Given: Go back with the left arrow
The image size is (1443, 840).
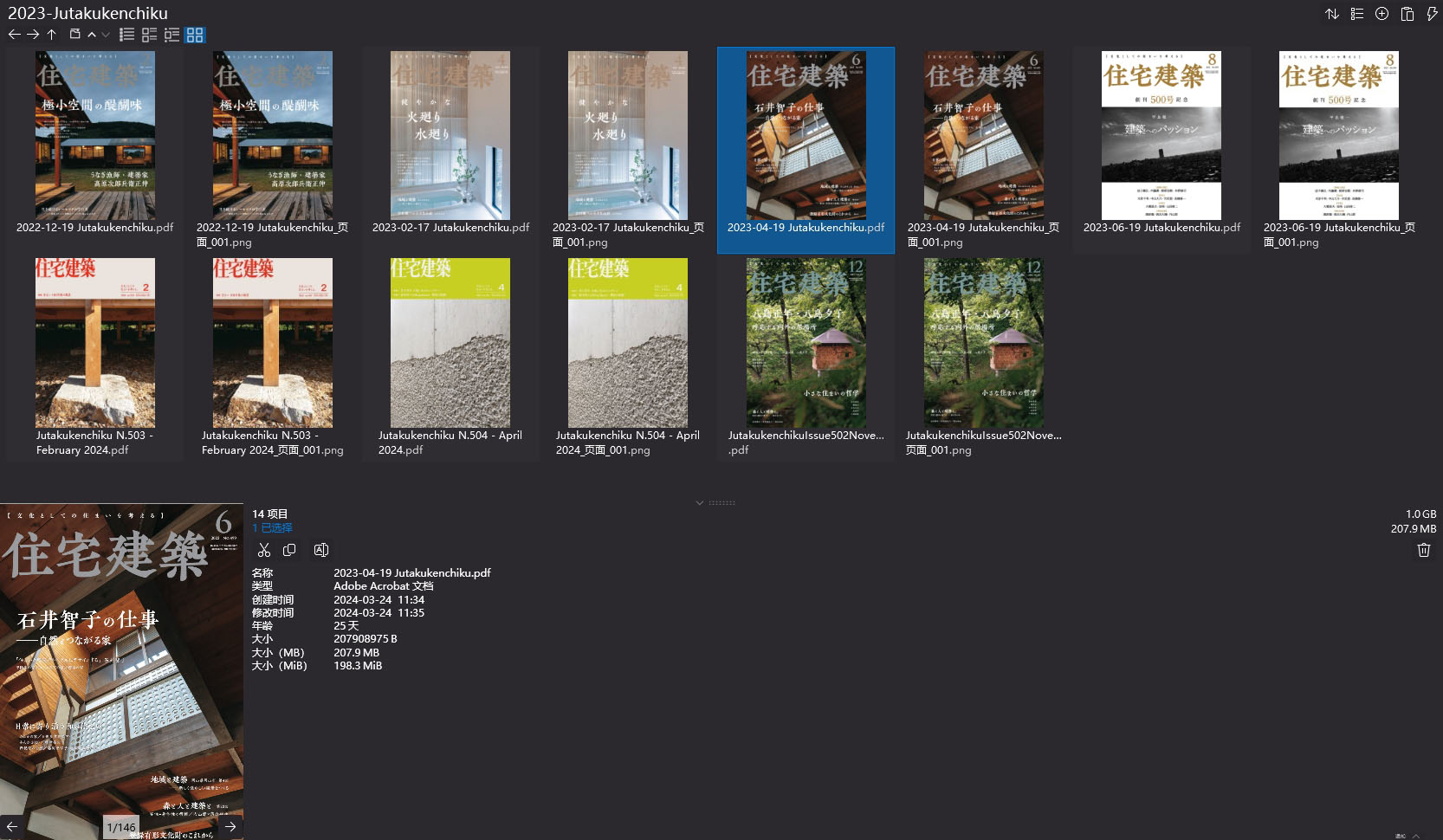Looking at the screenshot, I should [x=14, y=35].
